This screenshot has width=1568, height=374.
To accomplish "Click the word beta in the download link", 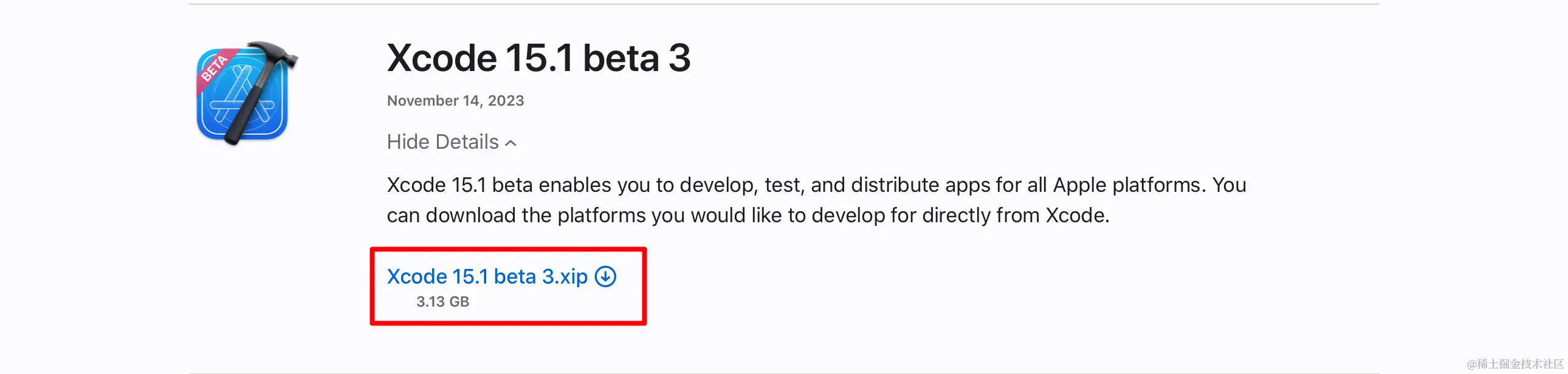I will (x=514, y=277).
